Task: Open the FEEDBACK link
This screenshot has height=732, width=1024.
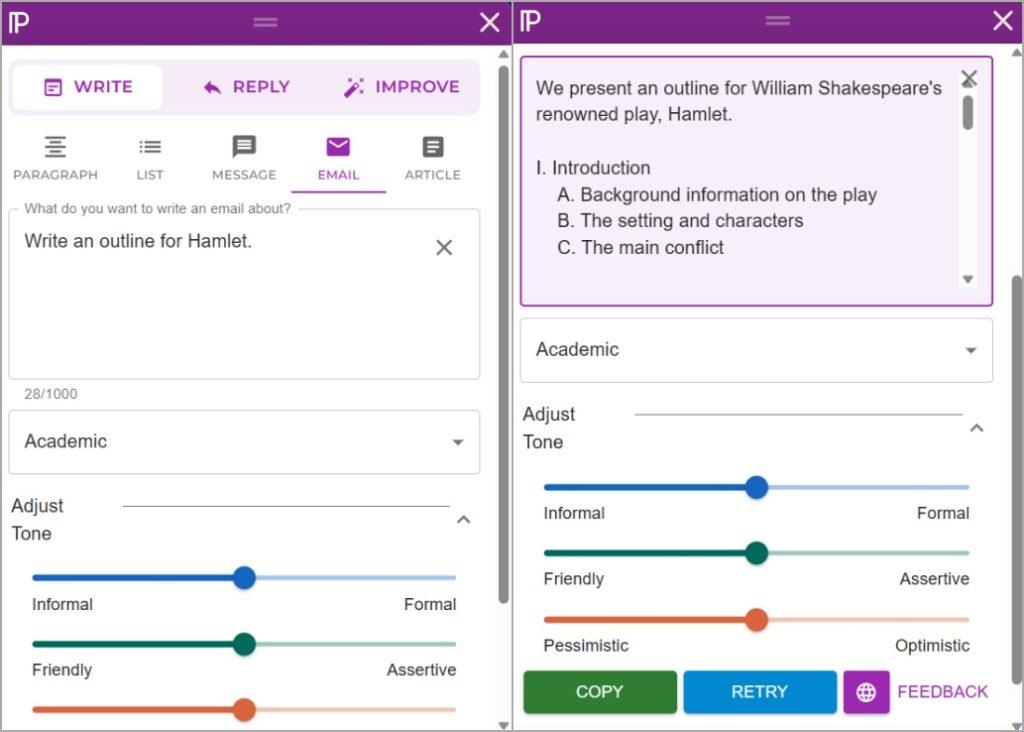Action: coord(942,692)
